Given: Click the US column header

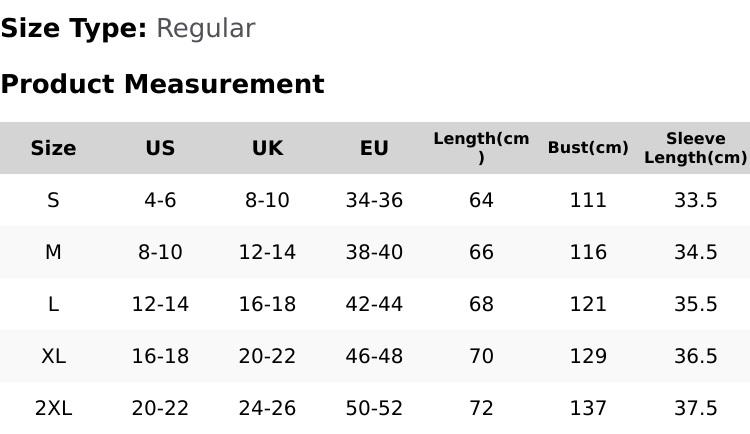Looking at the screenshot, I should [x=160, y=148].
